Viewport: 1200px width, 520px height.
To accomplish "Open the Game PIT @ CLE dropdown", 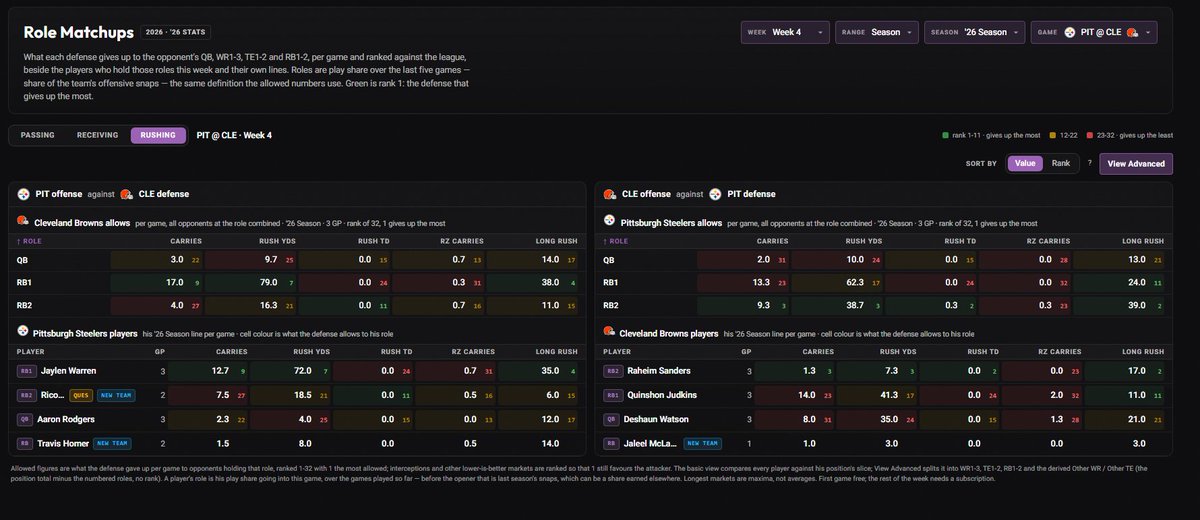I will coord(1094,32).
